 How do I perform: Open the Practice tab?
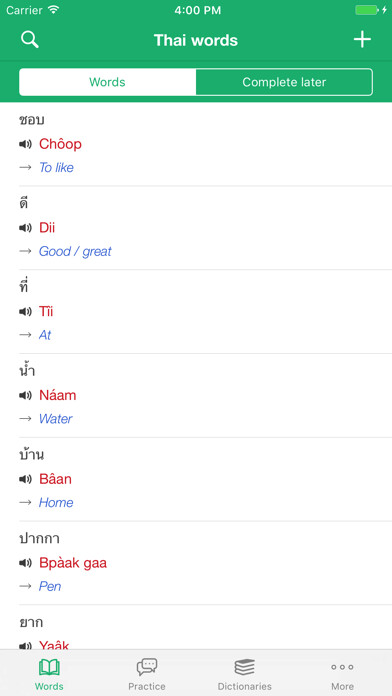click(x=147, y=674)
